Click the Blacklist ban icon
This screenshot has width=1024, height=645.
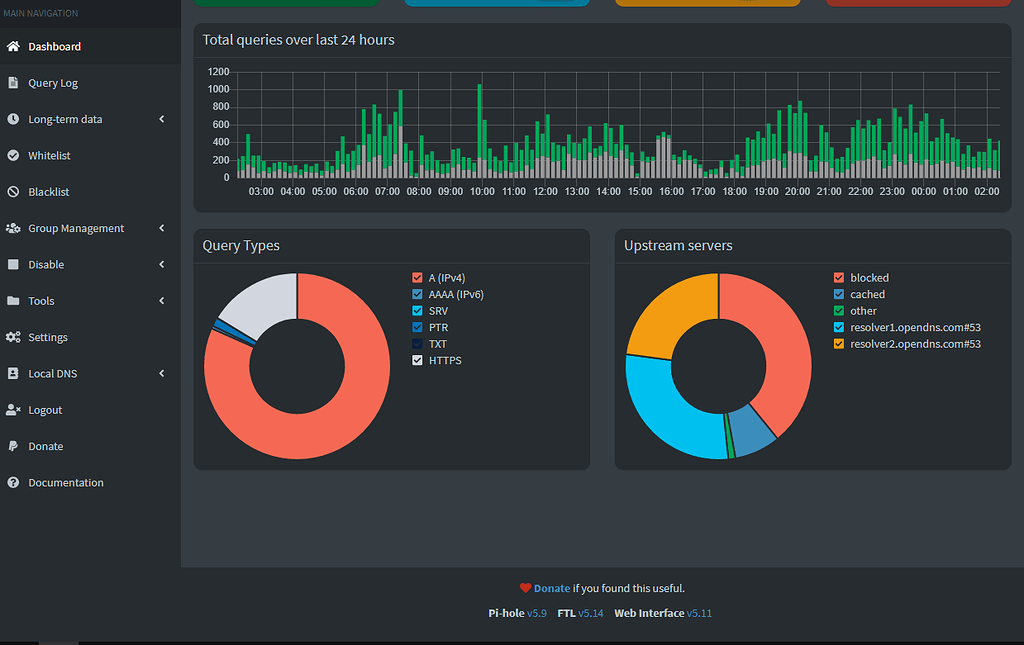tap(13, 192)
